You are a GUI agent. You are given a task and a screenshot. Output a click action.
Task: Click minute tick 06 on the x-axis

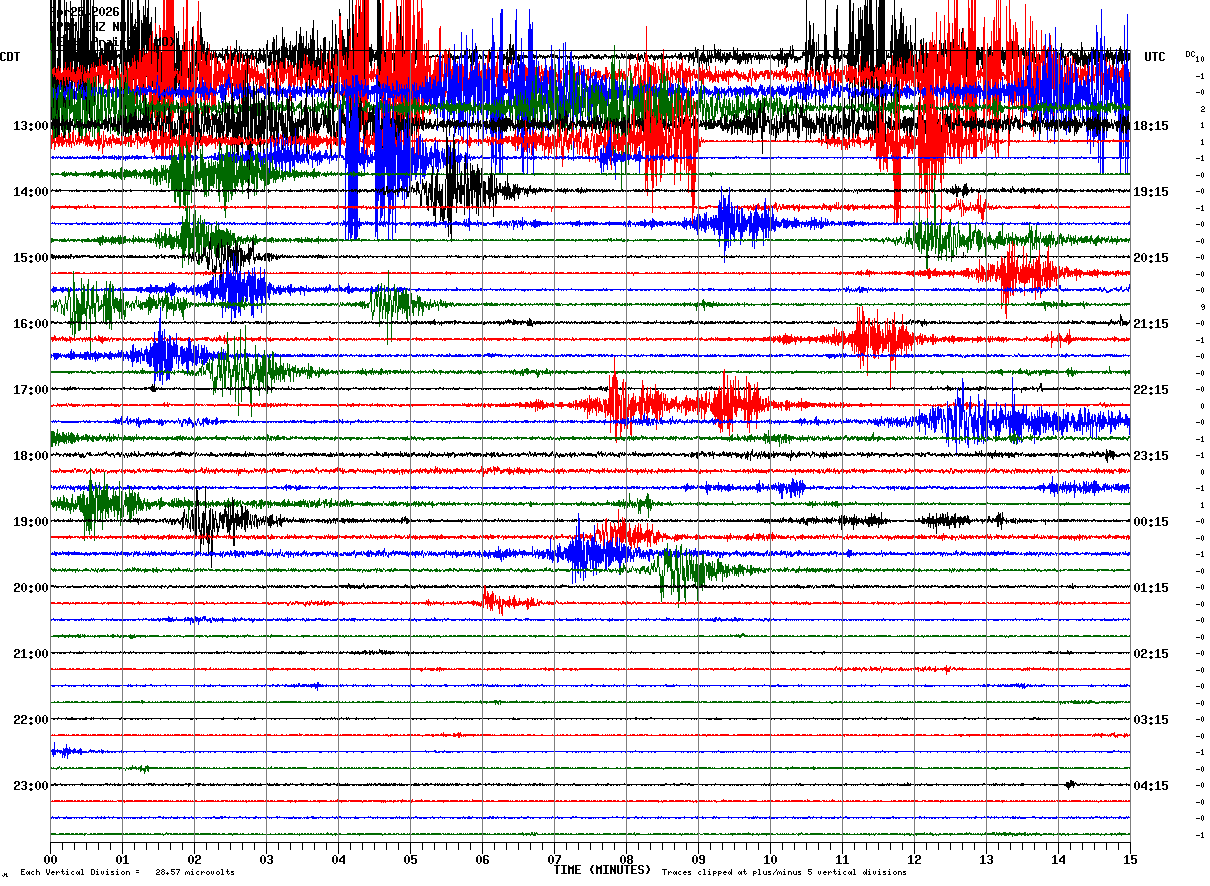click(482, 859)
